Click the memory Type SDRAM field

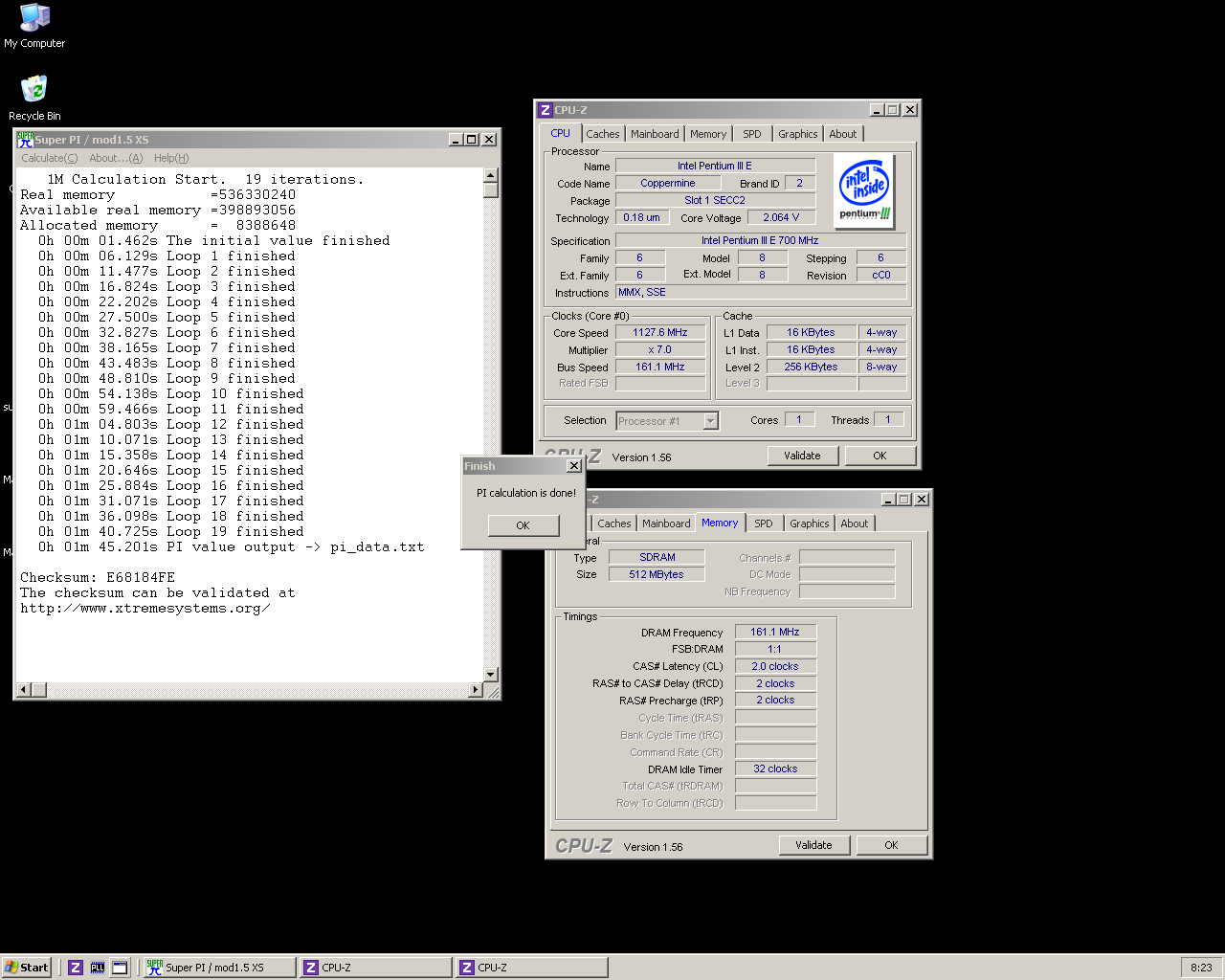coord(657,557)
